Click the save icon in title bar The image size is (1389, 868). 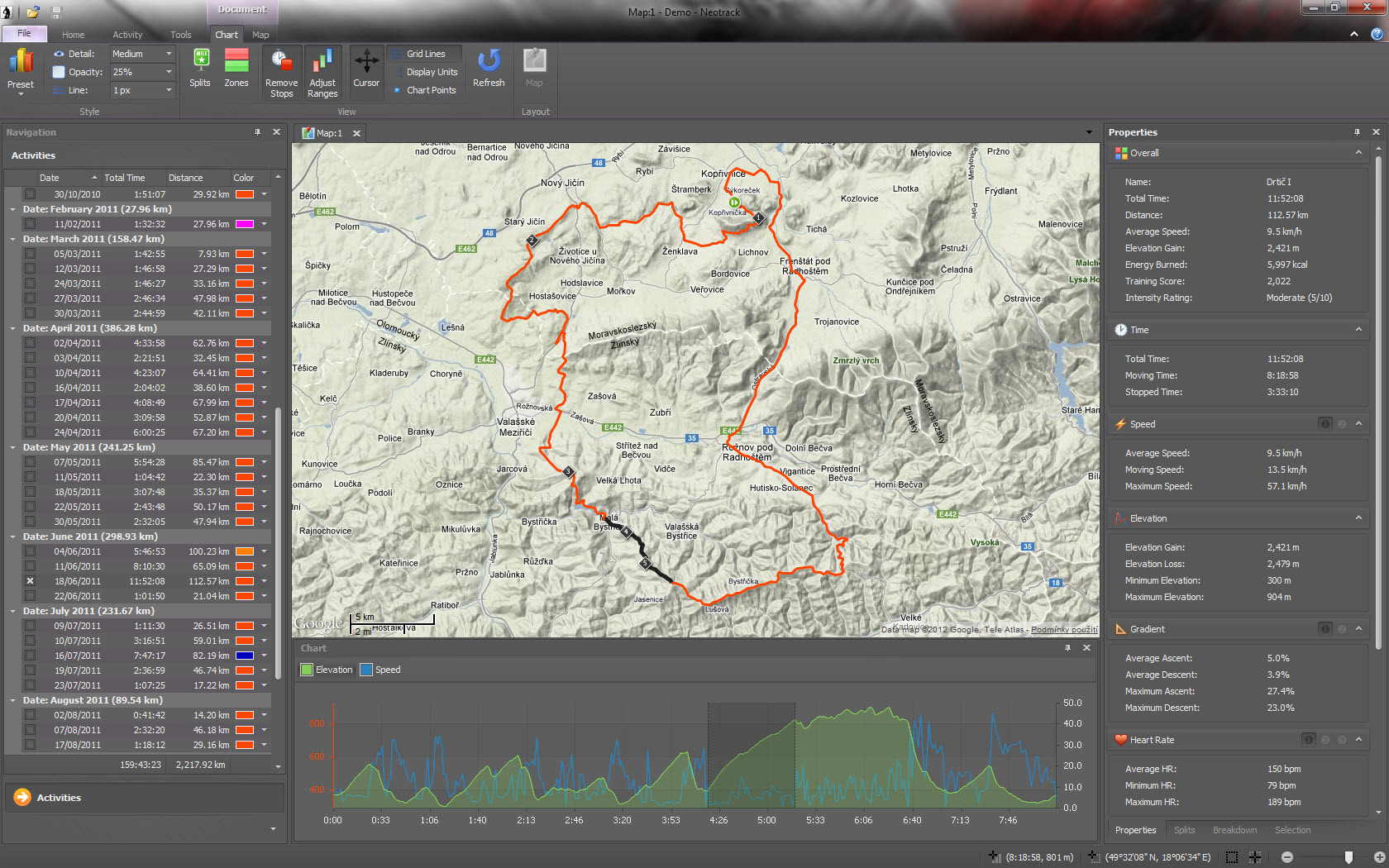57,12
